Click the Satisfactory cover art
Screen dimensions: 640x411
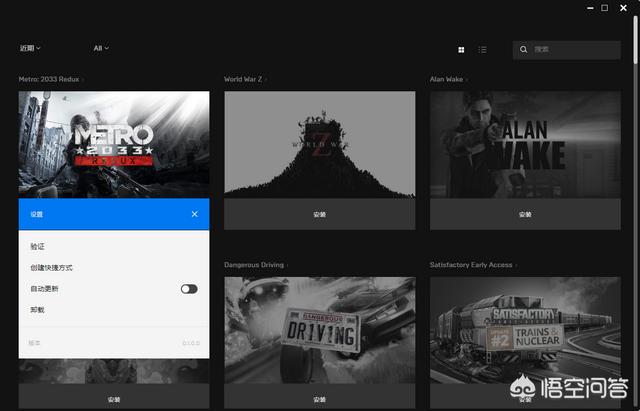pyautogui.click(x=525, y=330)
